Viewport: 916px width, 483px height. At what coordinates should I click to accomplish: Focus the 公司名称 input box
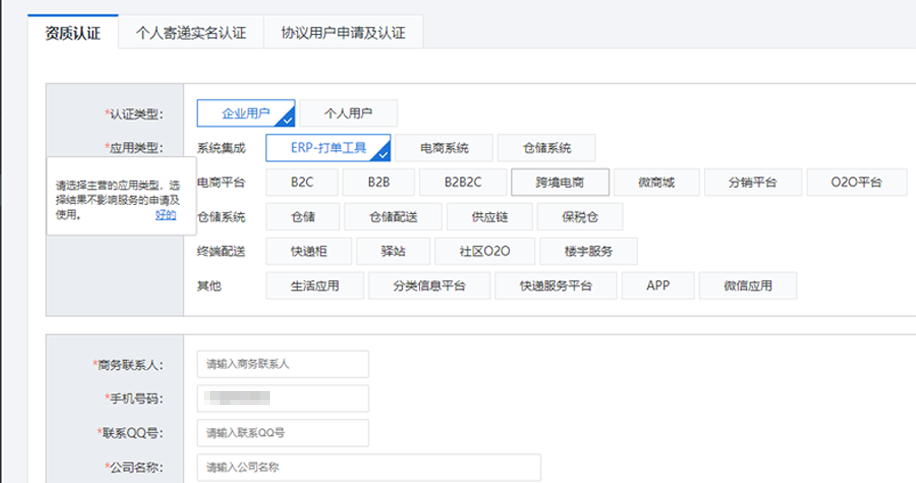point(368,467)
